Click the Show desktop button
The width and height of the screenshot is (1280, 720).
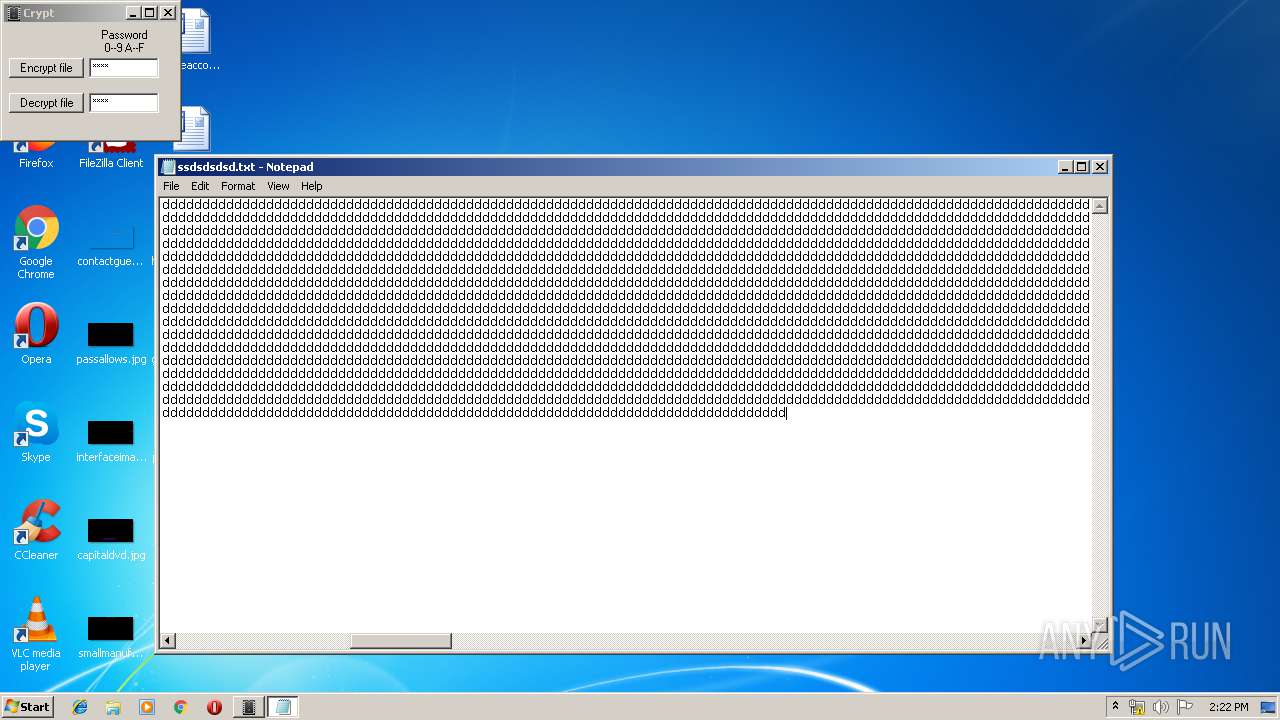pyautogui.click(x=1269, y=707)
